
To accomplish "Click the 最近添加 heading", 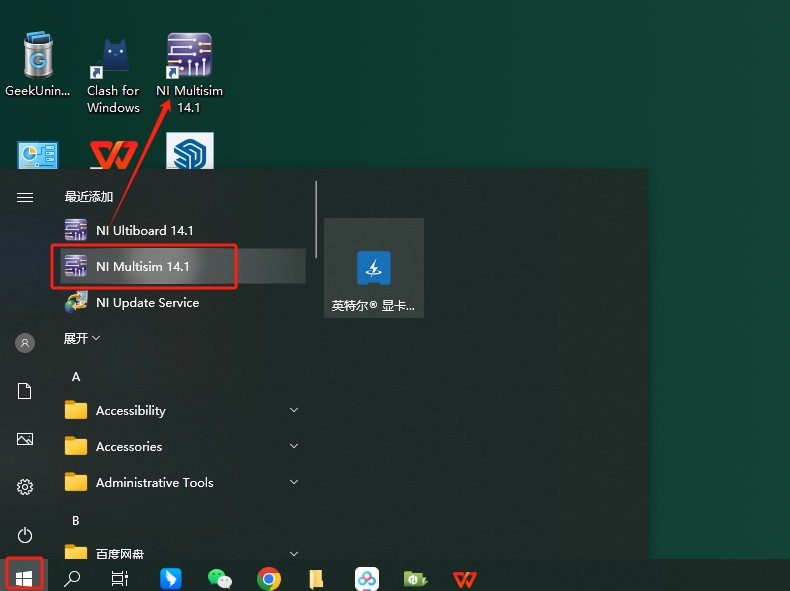I will (89, 196).
